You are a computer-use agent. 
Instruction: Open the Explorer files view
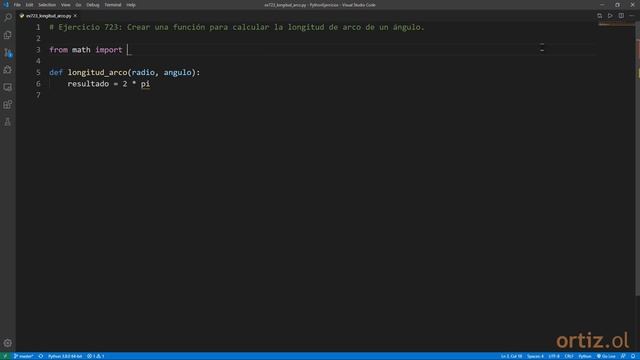point(8,35)
